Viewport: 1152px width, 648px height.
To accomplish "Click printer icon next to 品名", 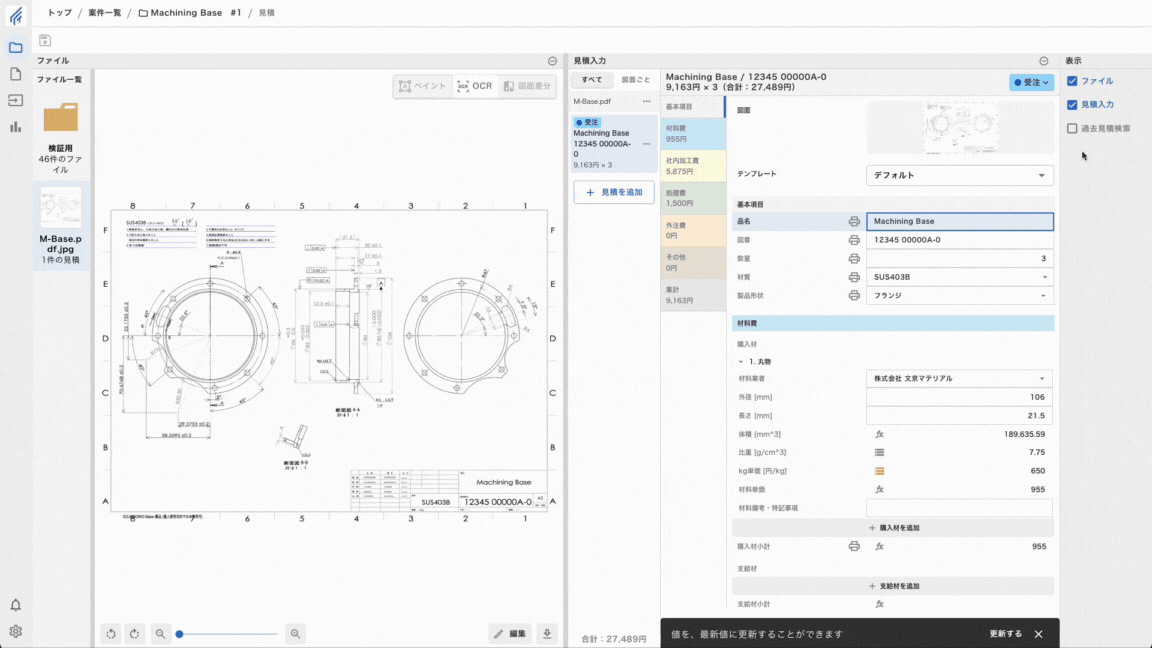I will [854, 222].
